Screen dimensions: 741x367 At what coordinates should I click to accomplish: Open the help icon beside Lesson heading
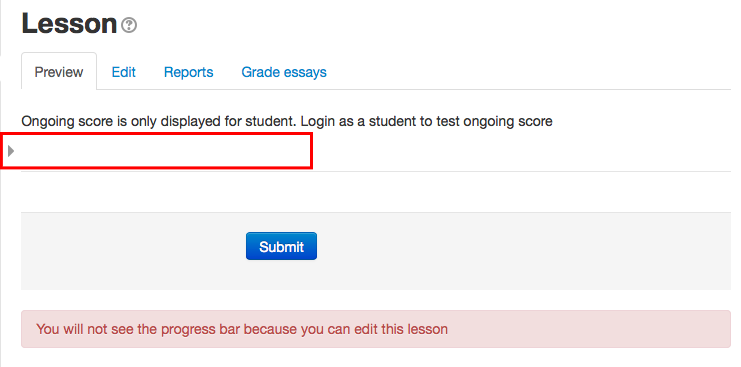point(129,25)
